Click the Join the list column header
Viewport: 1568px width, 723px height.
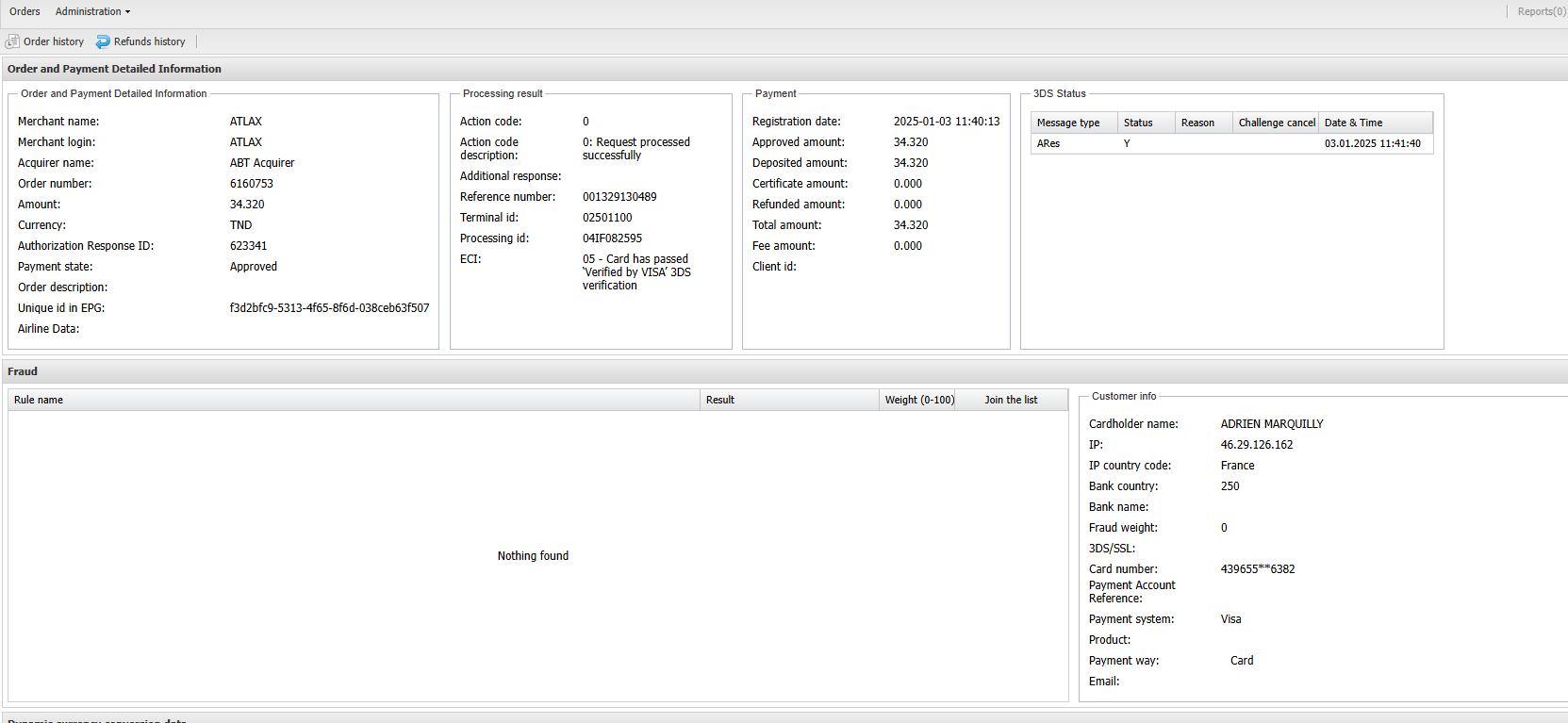(1011, 400)
